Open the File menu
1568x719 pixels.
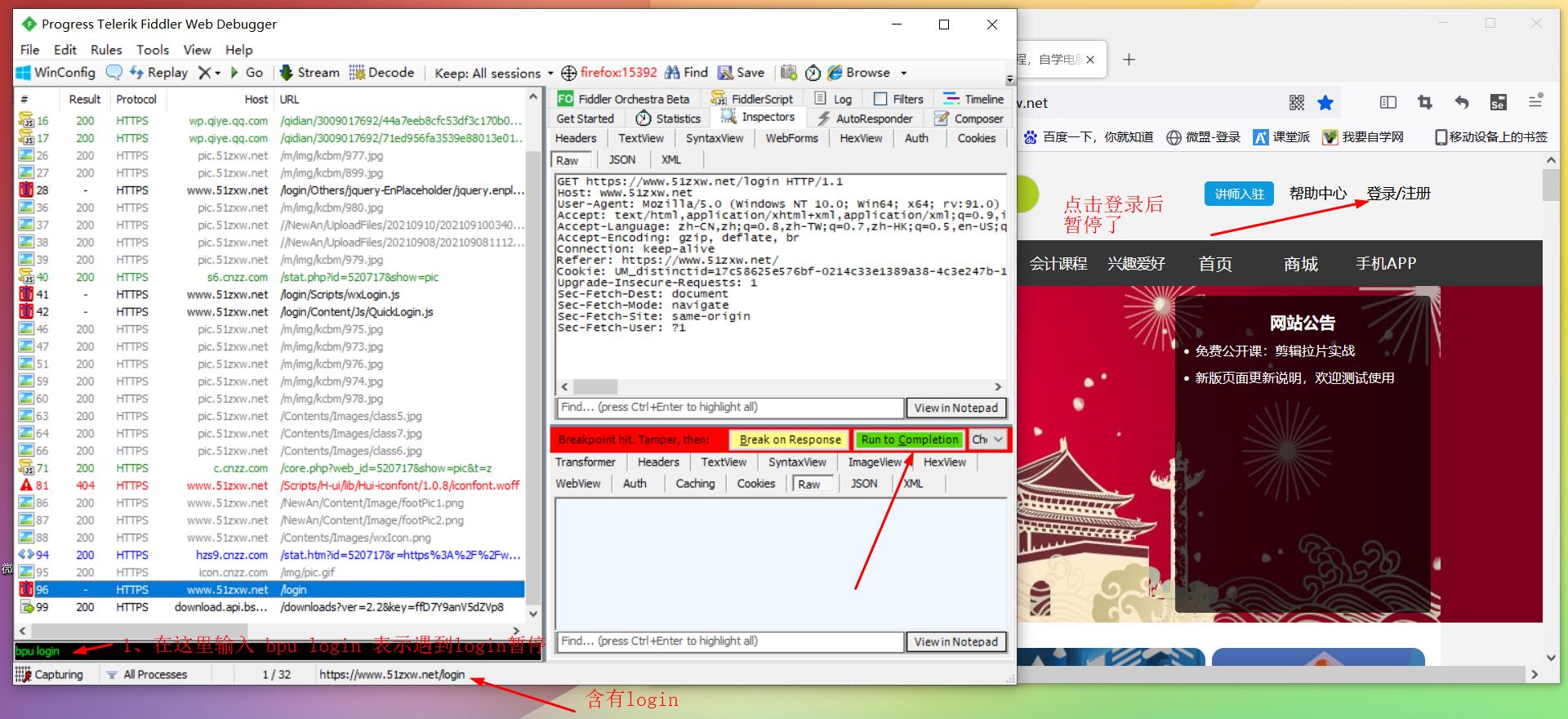coord(29,49)
